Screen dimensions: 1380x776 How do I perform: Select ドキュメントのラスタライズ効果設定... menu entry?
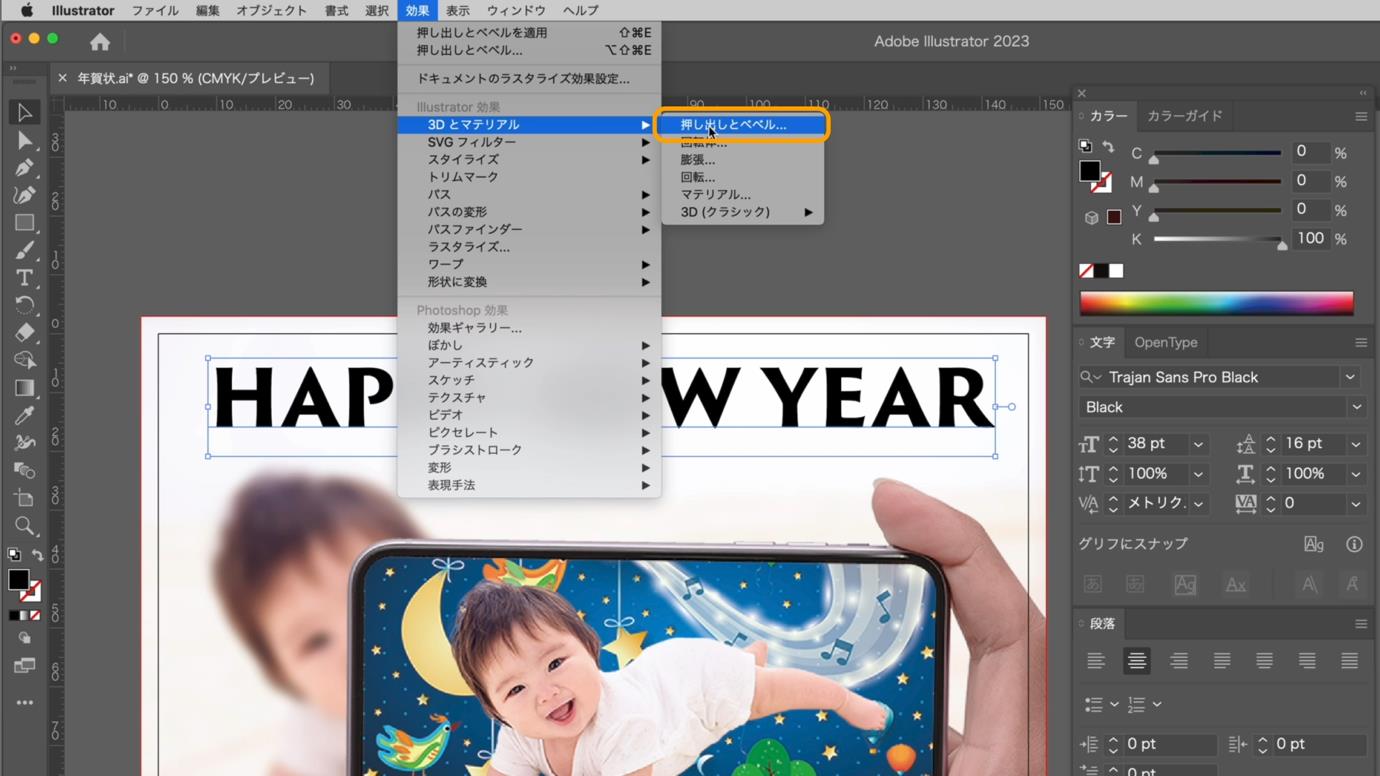click(x=529, y=78)
